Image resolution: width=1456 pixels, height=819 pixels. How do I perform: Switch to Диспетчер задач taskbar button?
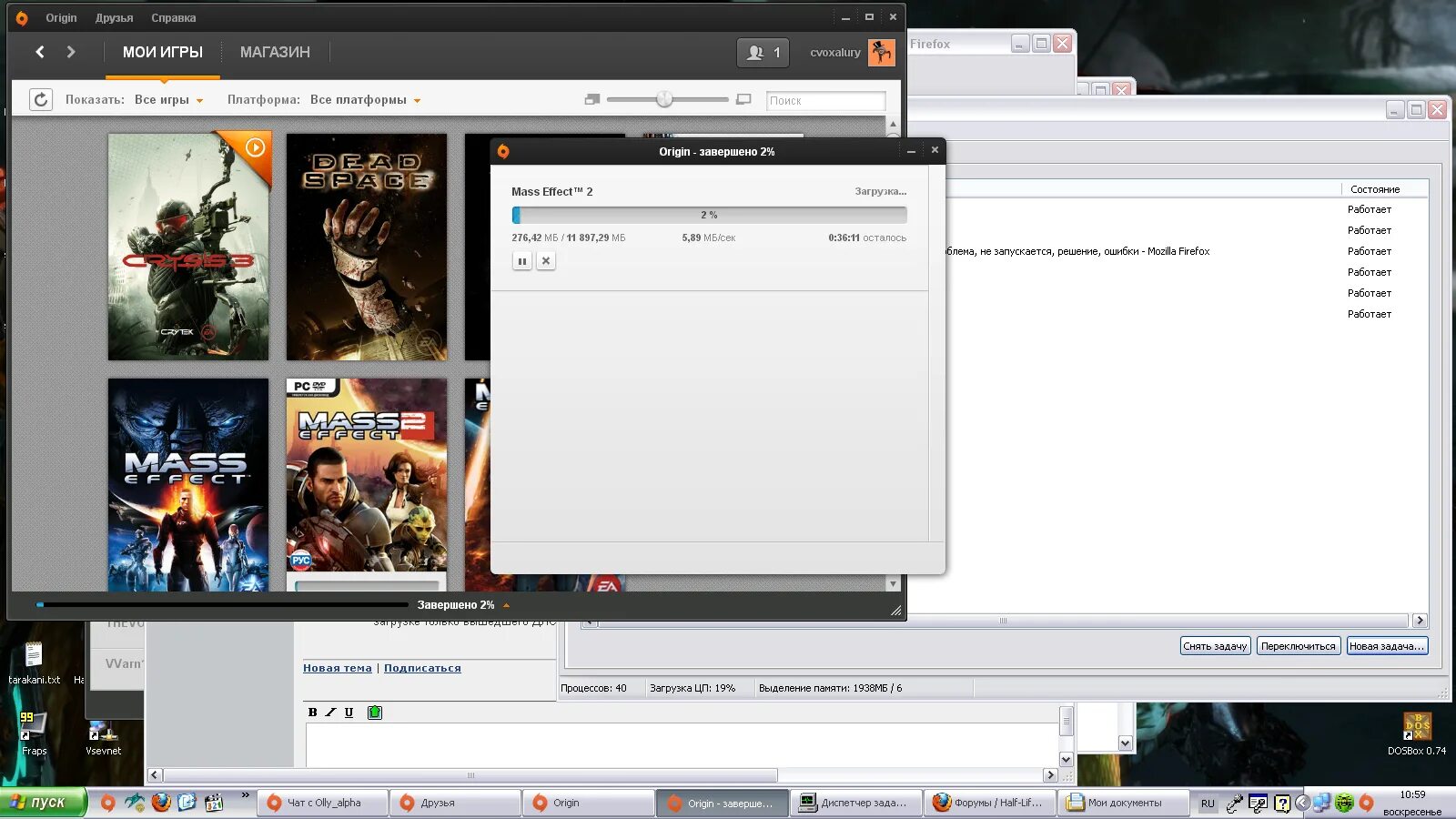[x=855, y=803]
